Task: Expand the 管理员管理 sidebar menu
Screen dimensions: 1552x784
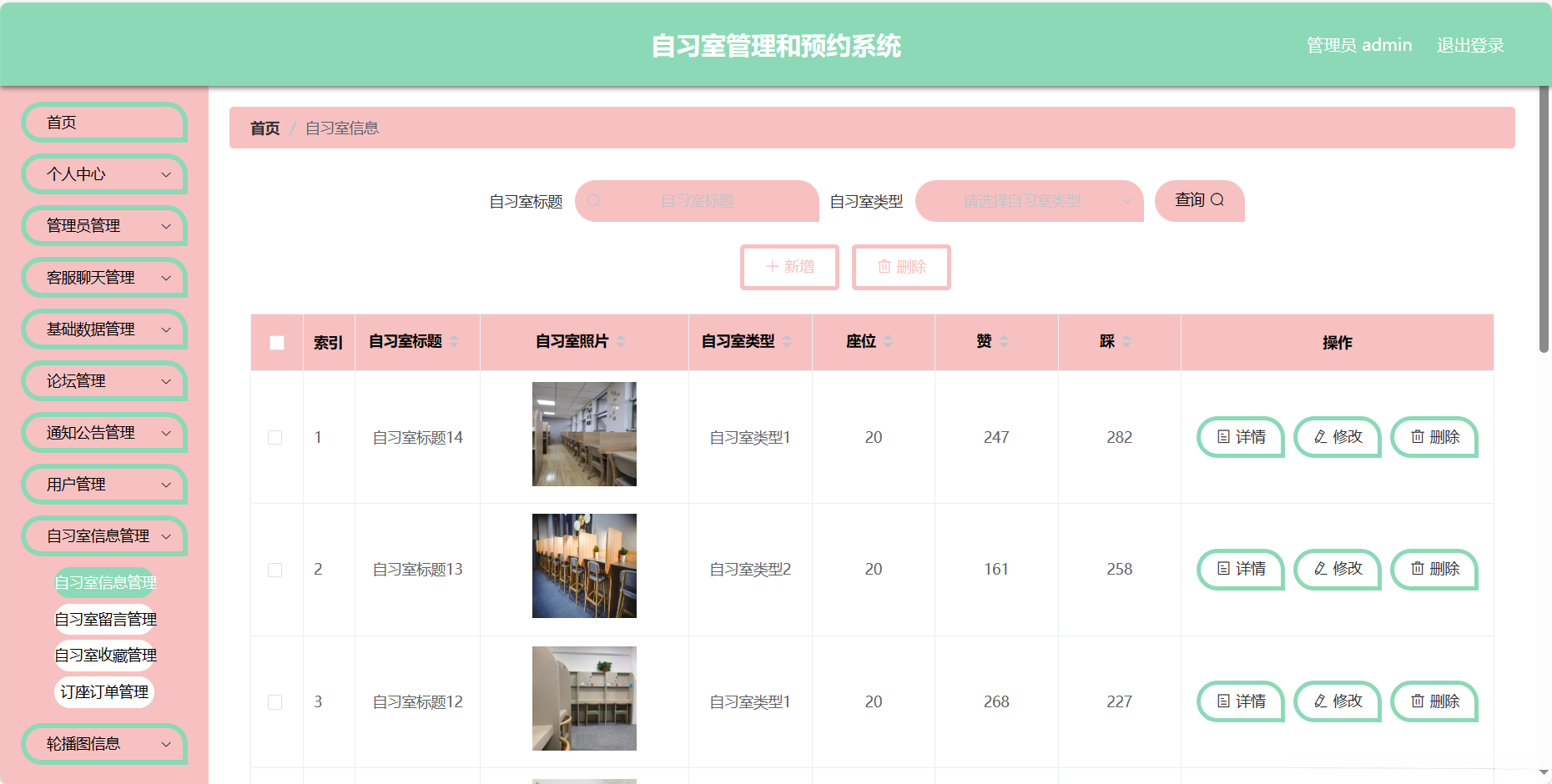Action: point(104,226)
